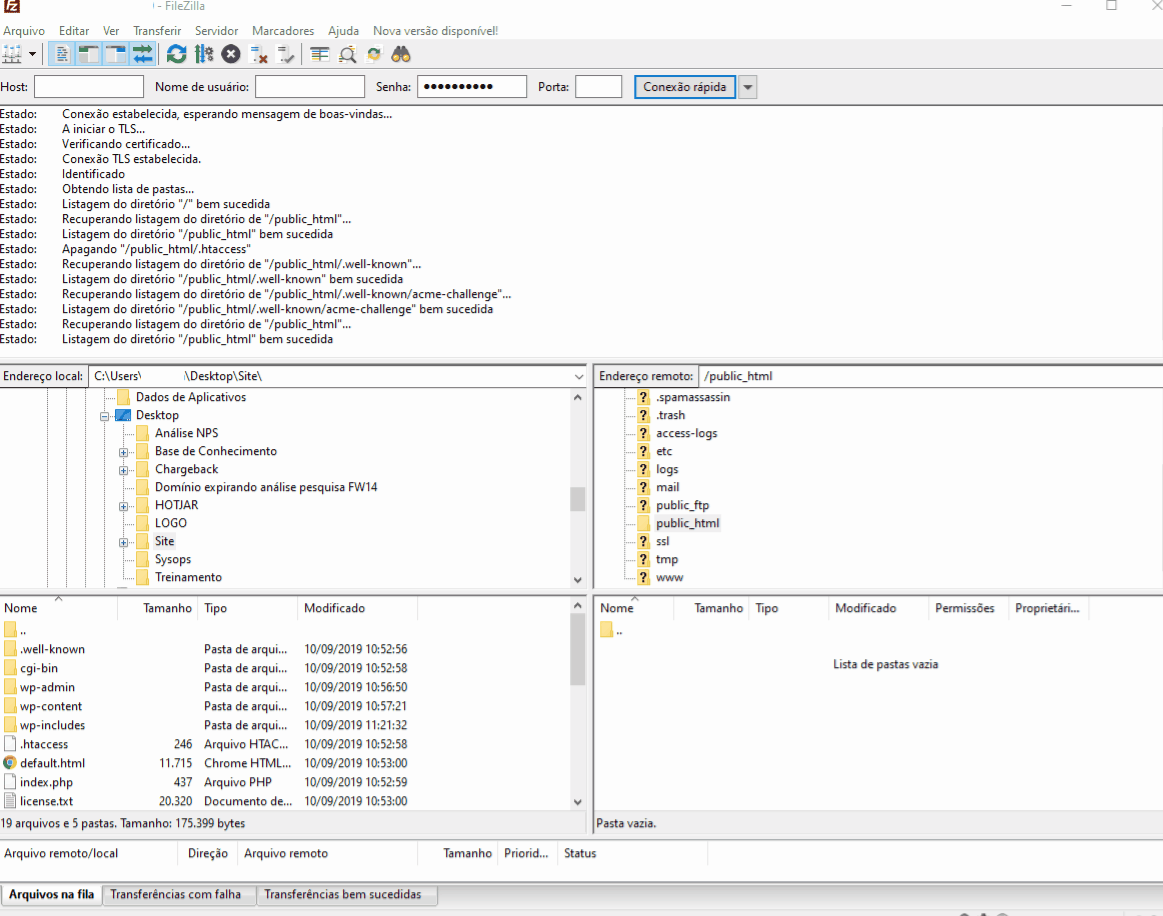Switch to Transferências com falha tab
1163x916 pixels.
coord(176,894)
